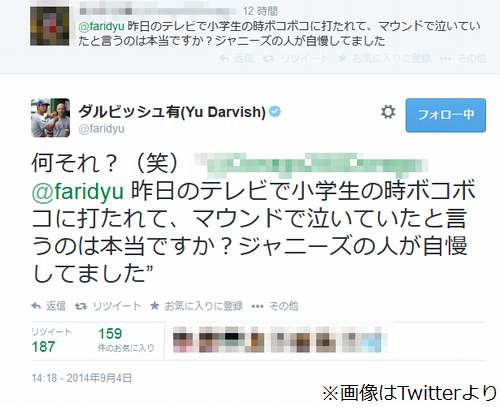Click the first avatar in retweeters row

pyautogui.click(x=183, y=339)
